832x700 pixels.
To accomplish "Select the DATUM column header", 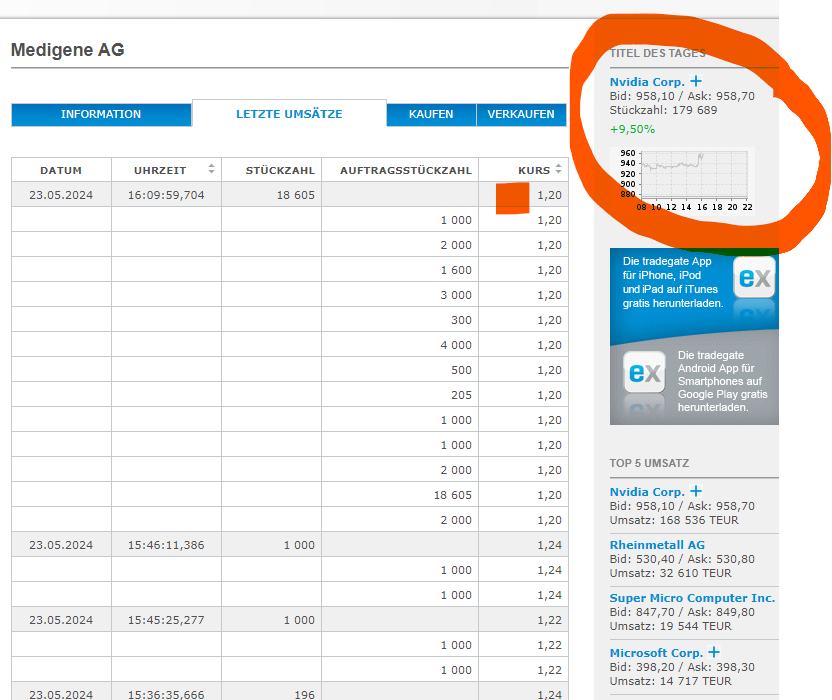I will click(x=61, y=170).
